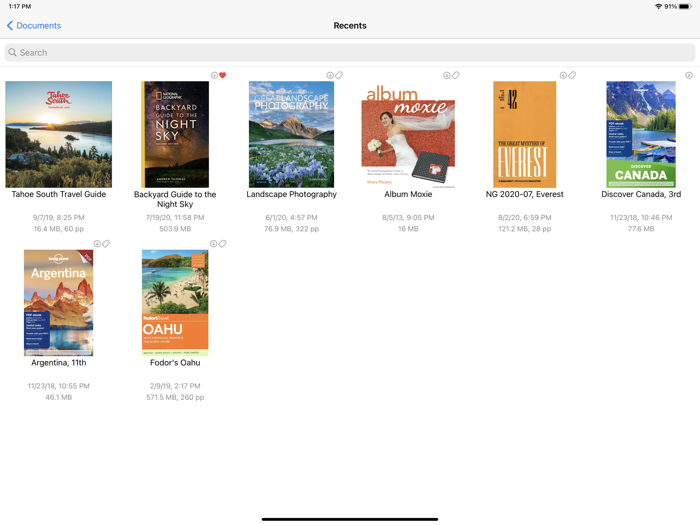Tap size info '121.2 MB, 28 pp'
This screenshot has width=700, height=525.
pyautogui.click(x=525, y=229)
